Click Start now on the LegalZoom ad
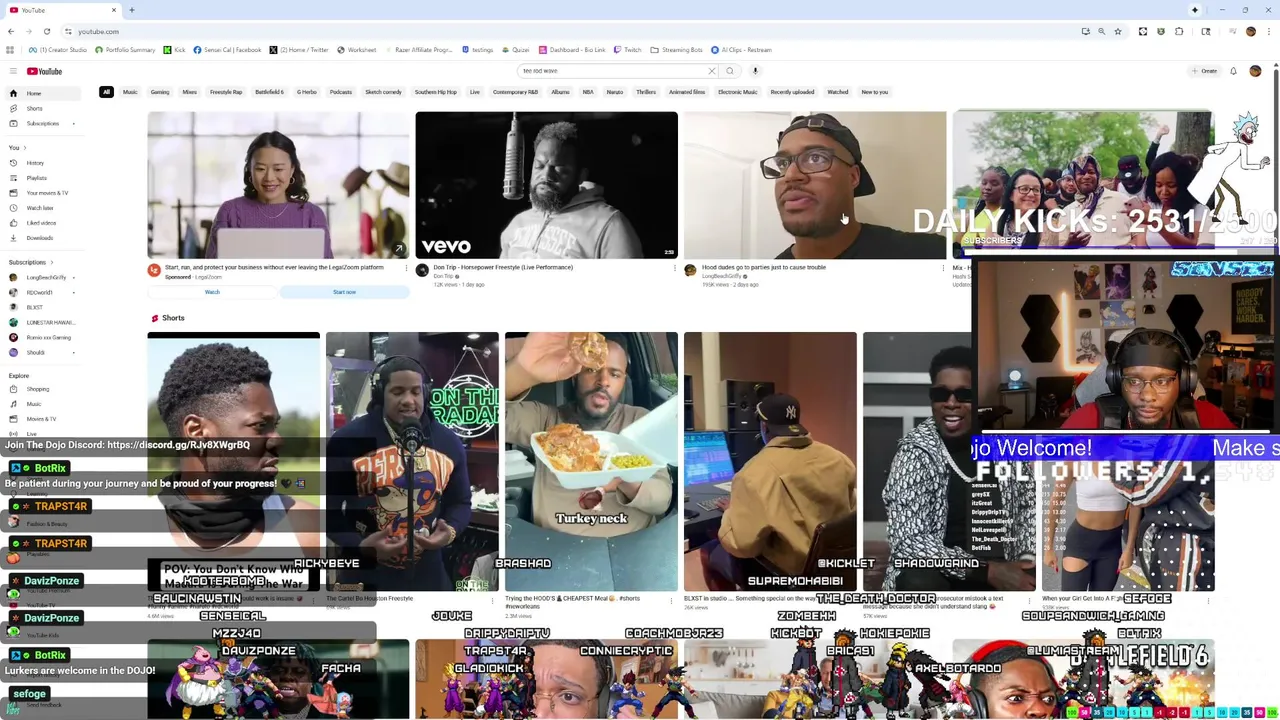Image resolution: width=1280 pixels, height=720 pixels. (344, 292)
